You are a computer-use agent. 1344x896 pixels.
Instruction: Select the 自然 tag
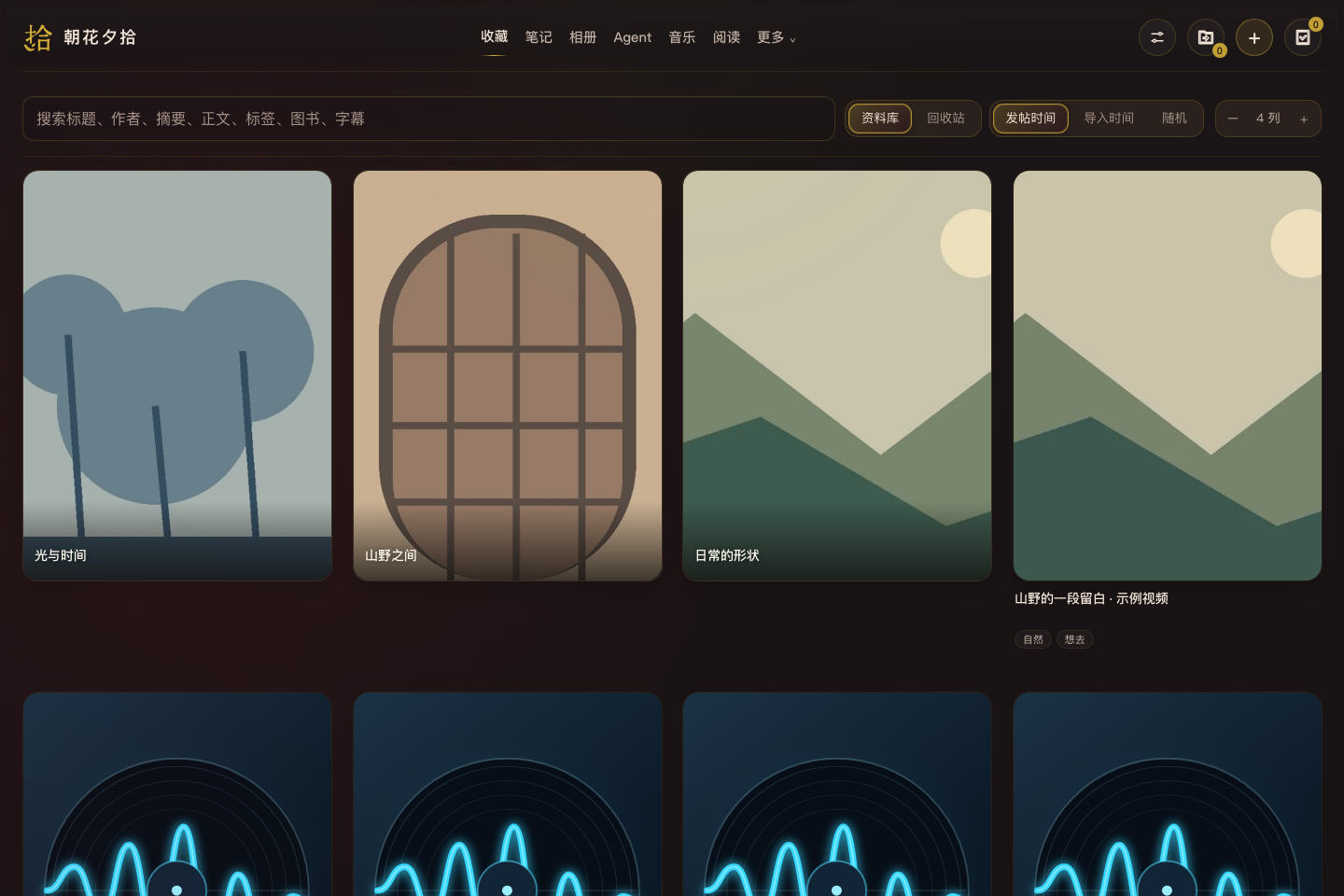pos(1033,639)
